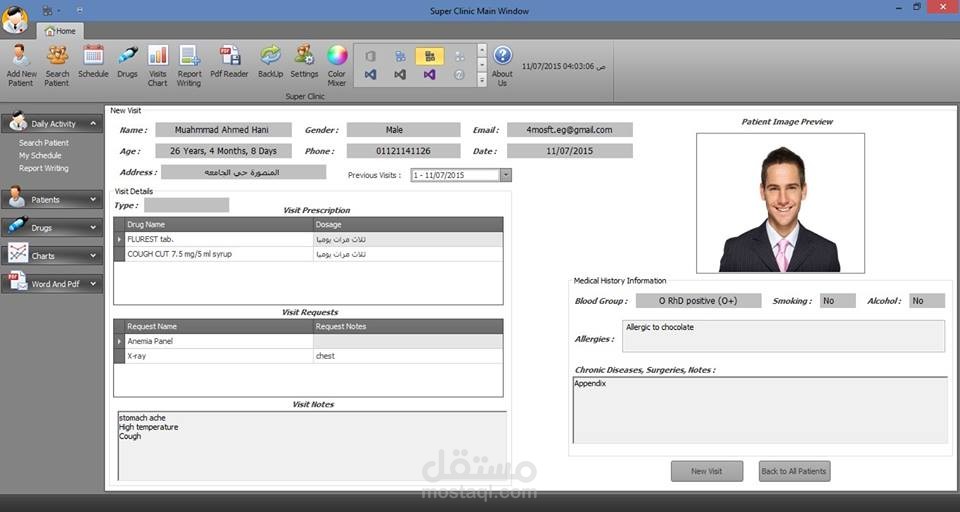Select the faded dots skin in gallery

click(x=459, y=56)
